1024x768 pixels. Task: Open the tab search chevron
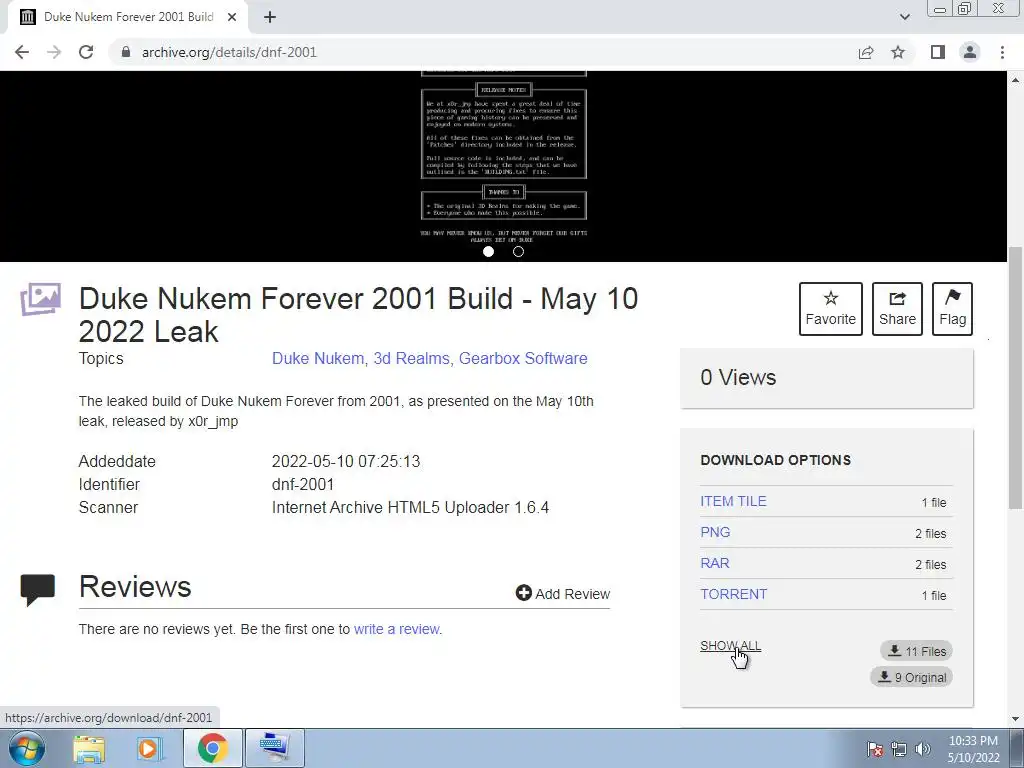[904, 17]
